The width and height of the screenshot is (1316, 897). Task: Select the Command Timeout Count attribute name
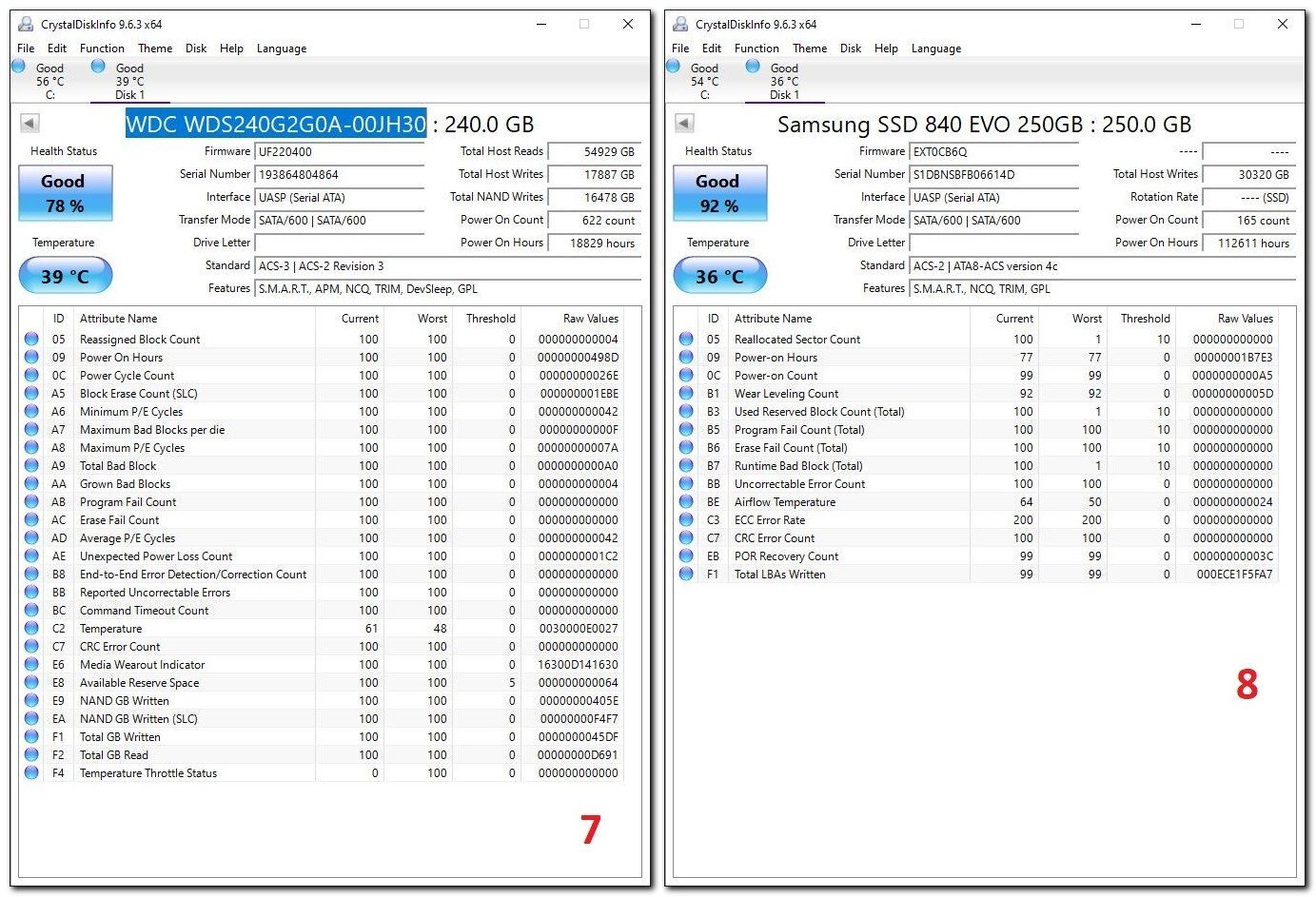144,611
